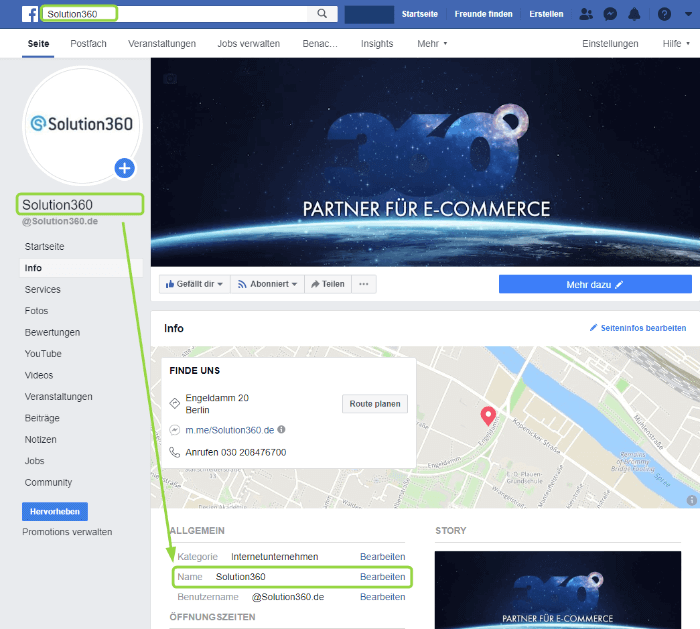This screenshot has width=700, height=629.
Task: Expand account dropdown arrow in top bar
Action: 688,14
